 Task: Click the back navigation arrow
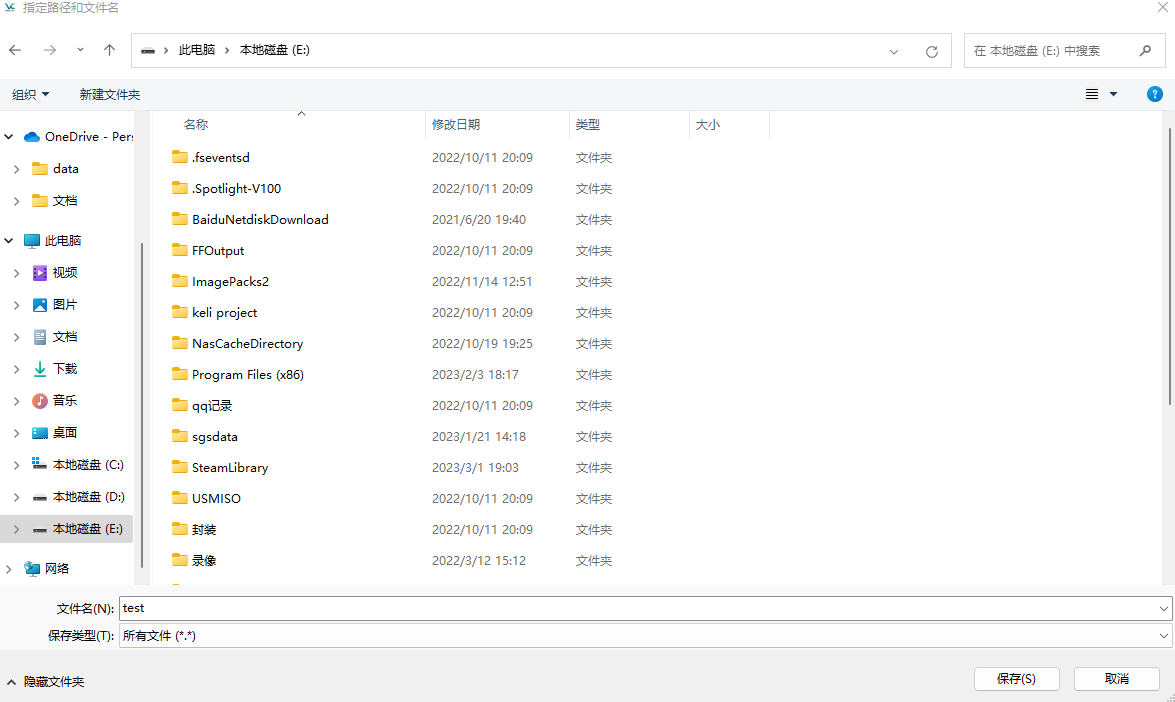(x=15, y=50)
